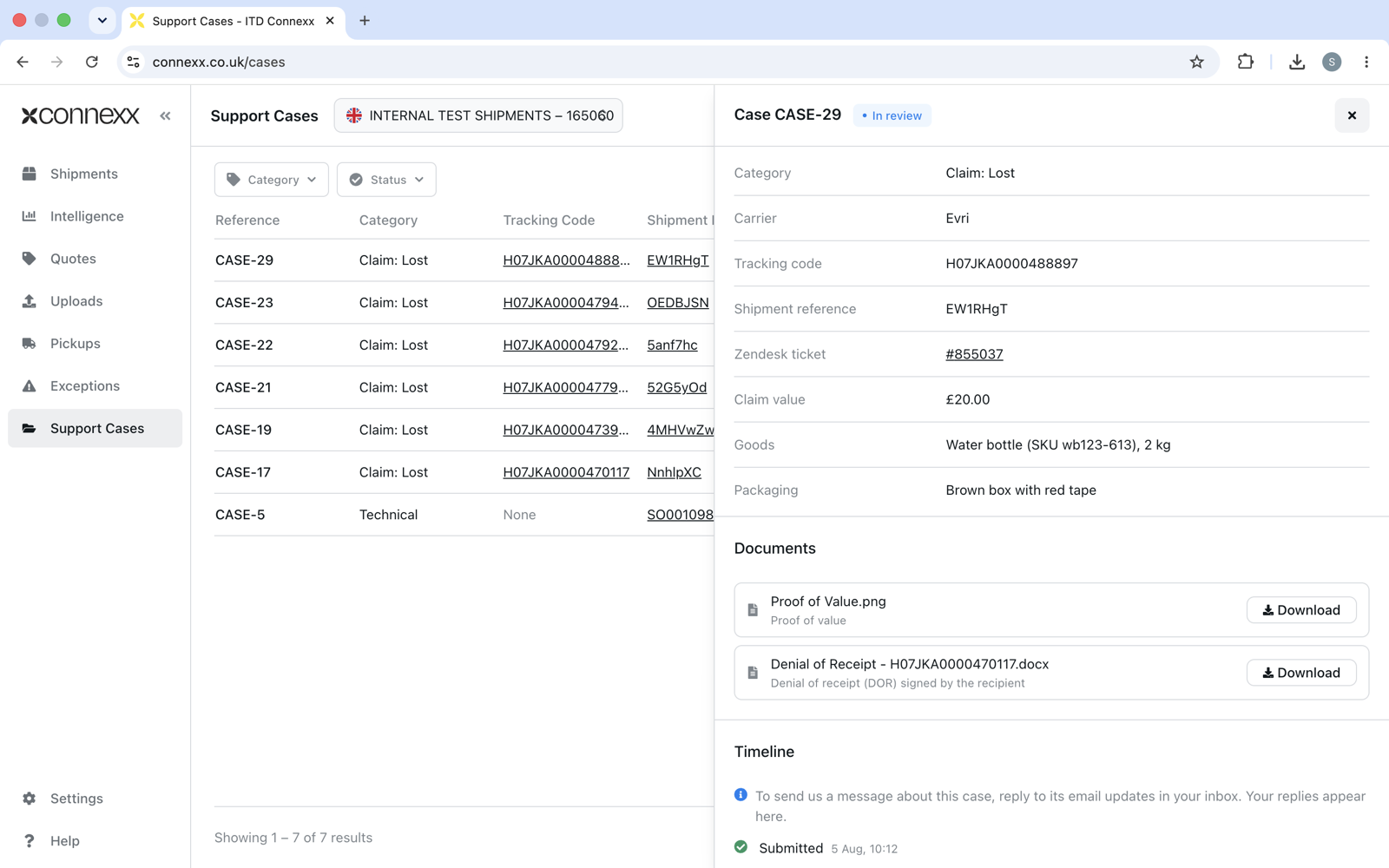
Task: Select the CASE-22 row reference
Action: click(244, 345)
